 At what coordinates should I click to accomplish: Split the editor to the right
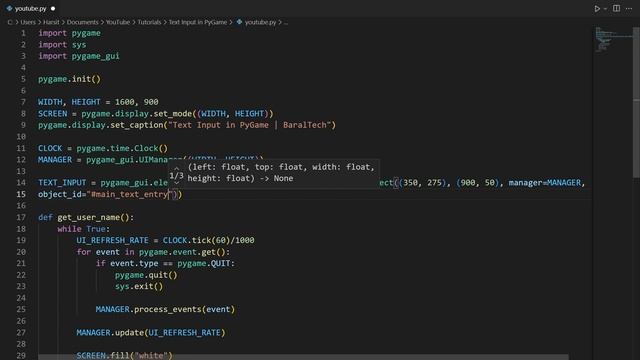coord(616,8)
